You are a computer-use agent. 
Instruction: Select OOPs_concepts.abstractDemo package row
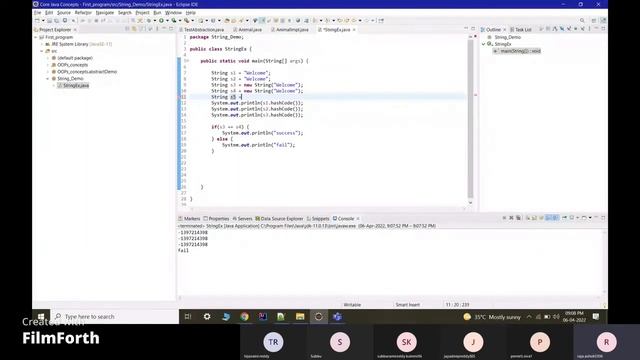(84, 72)
